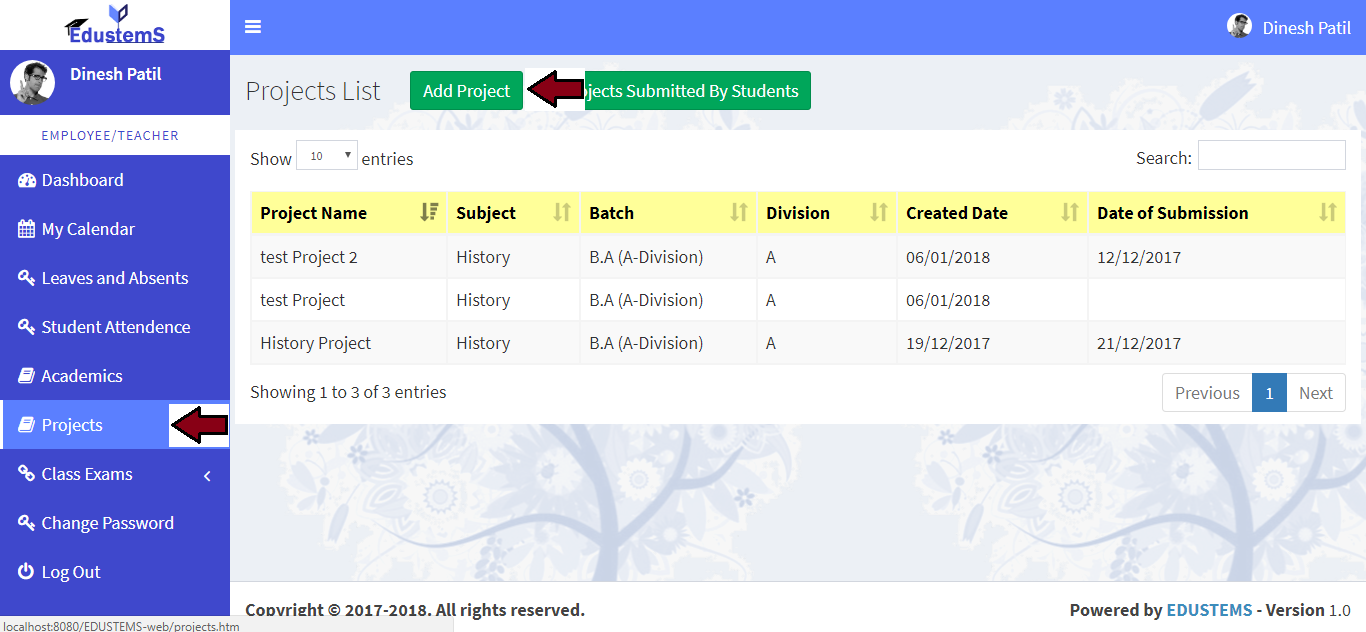Click the calendar icon beside My Calendar
The height and width of the screenshot is (632, 1366).
point(27,229)
